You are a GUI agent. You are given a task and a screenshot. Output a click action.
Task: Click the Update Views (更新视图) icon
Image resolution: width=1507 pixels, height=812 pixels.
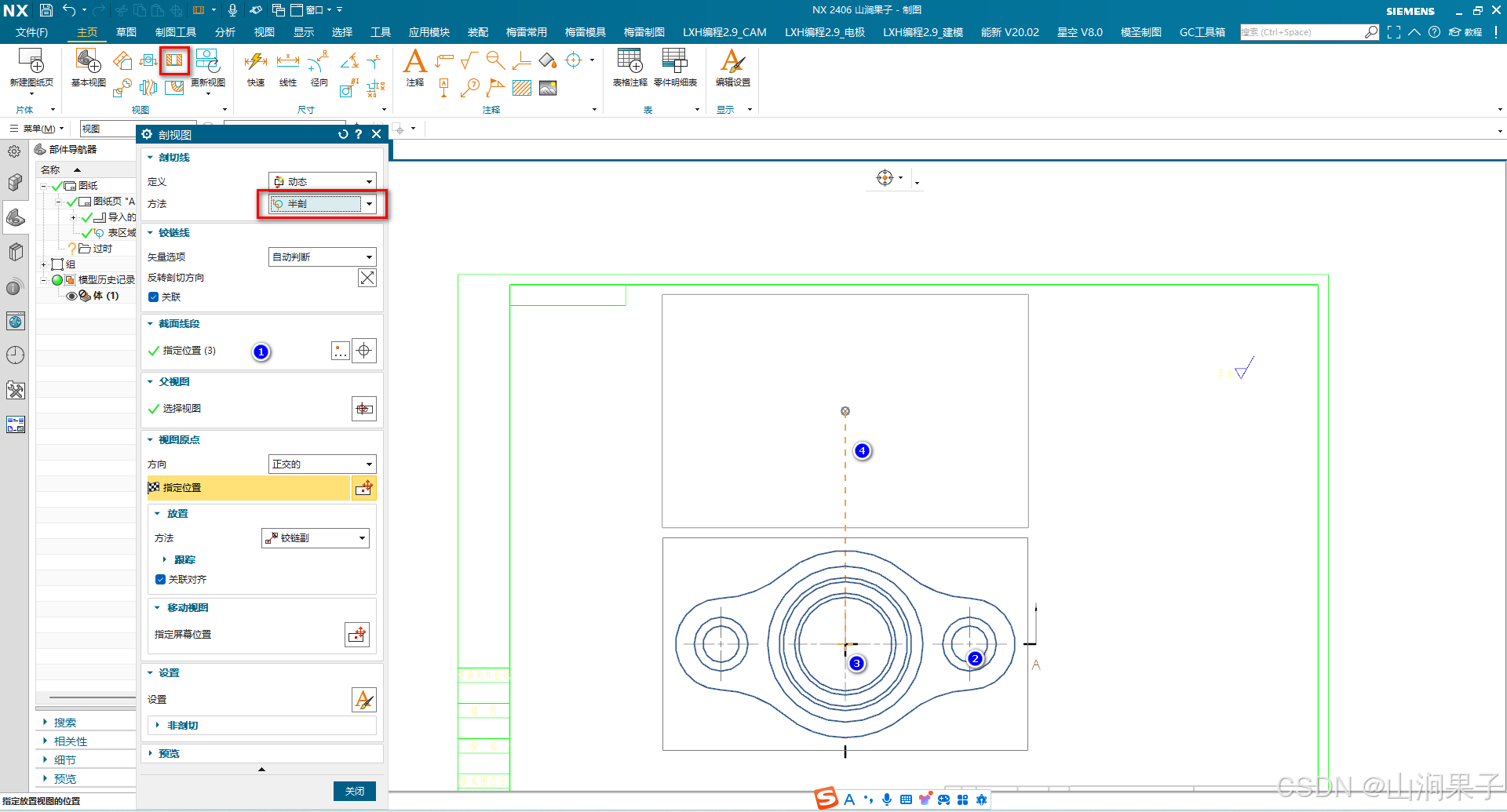click(207, 60)
